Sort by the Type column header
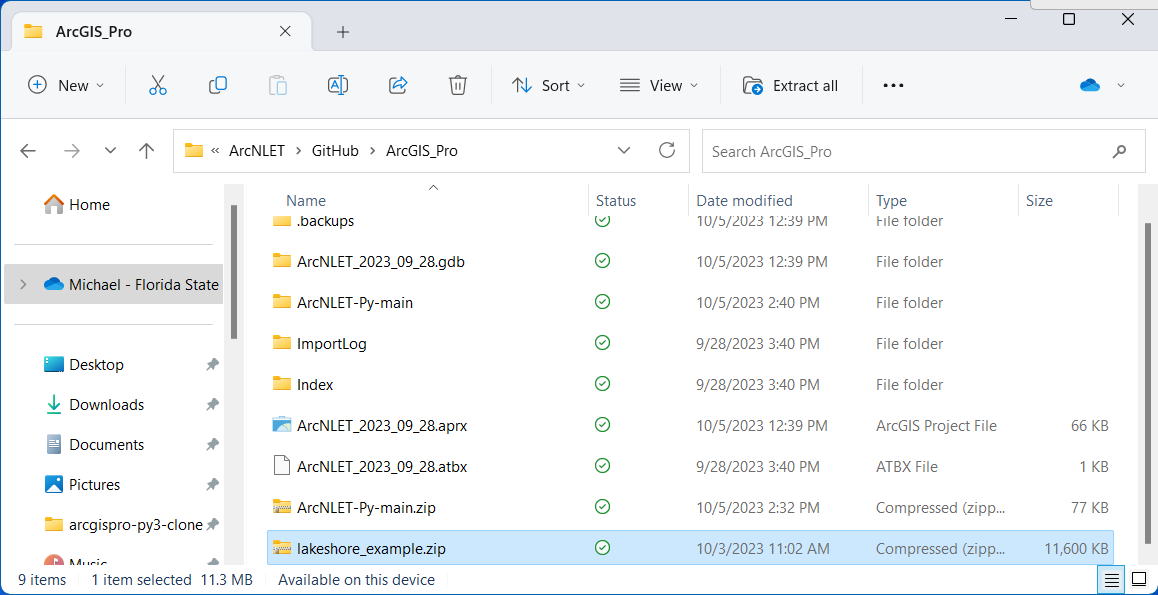Screen dimensions: 1158x595 tap(891, 201)
